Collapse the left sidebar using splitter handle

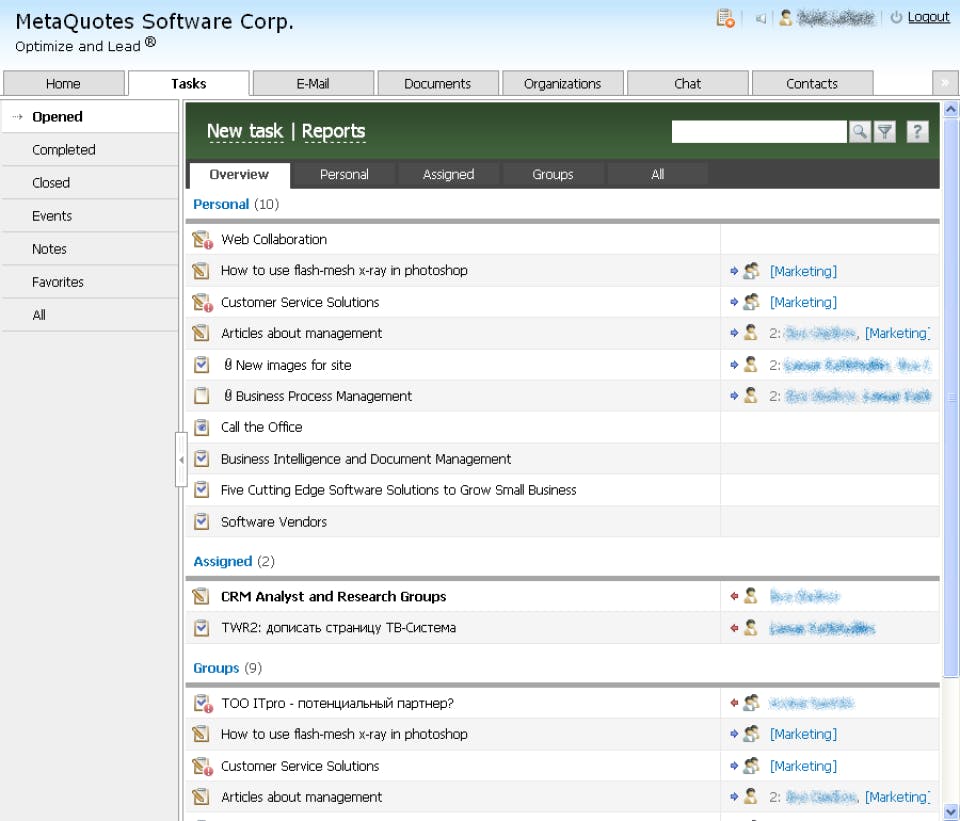[181, 460]
